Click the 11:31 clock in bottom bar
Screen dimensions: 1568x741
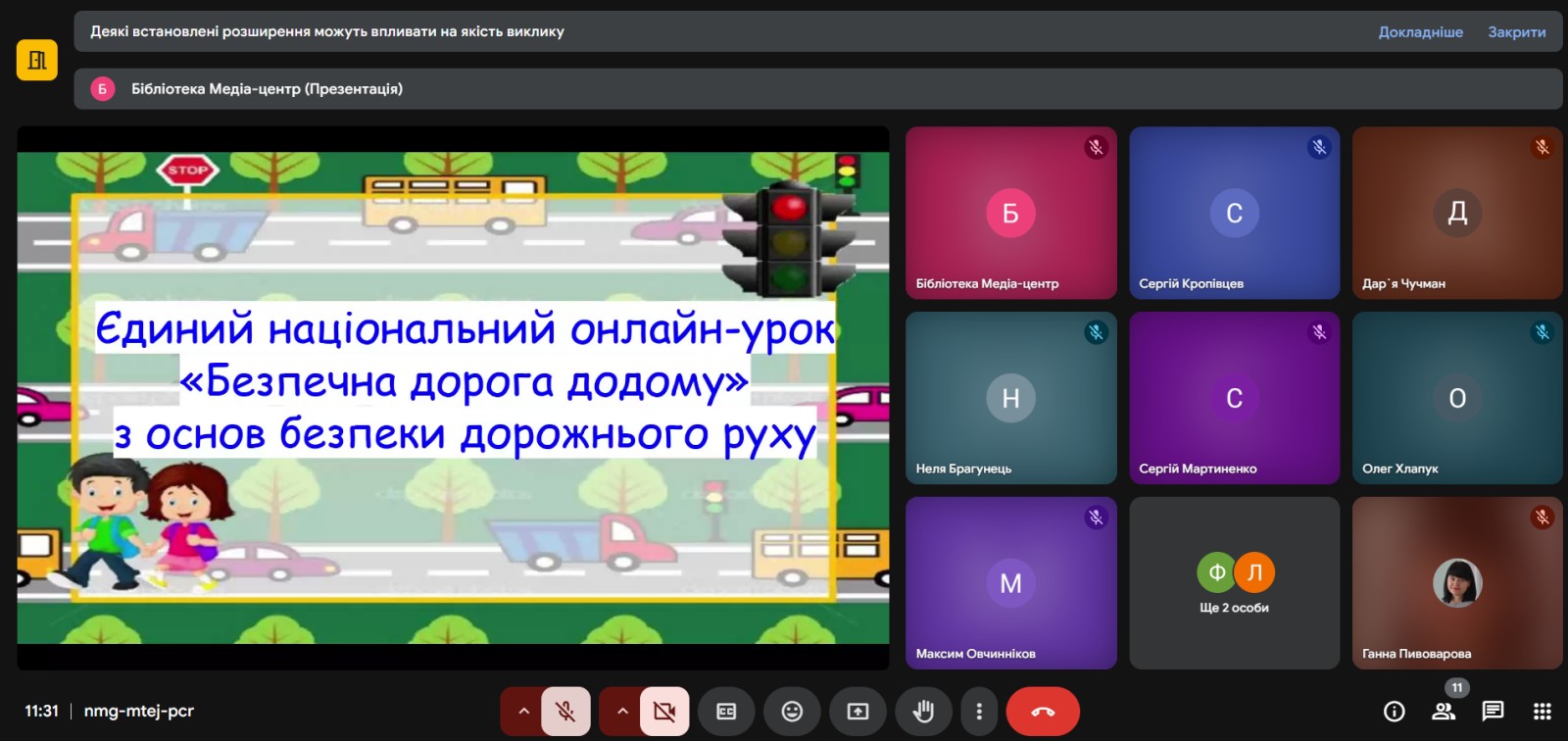point(41,711)
